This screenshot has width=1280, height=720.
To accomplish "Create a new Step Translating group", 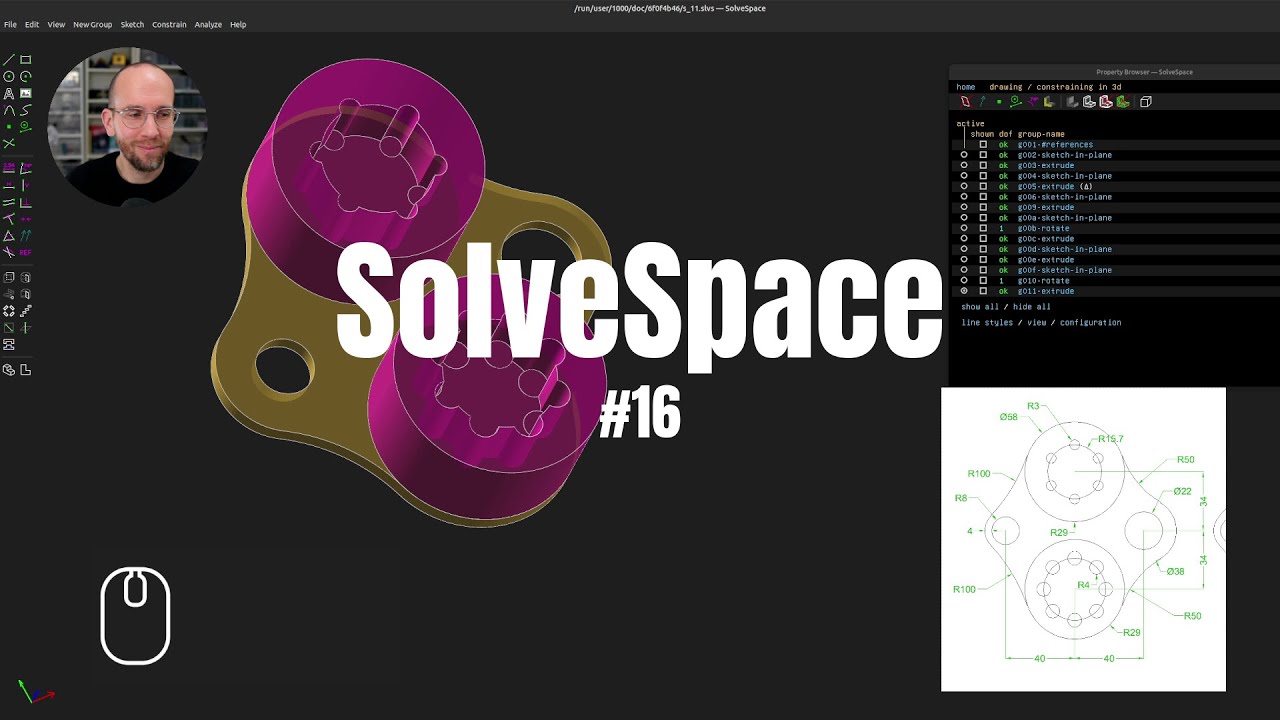I will pyautogui.click(x=26, y=311).
